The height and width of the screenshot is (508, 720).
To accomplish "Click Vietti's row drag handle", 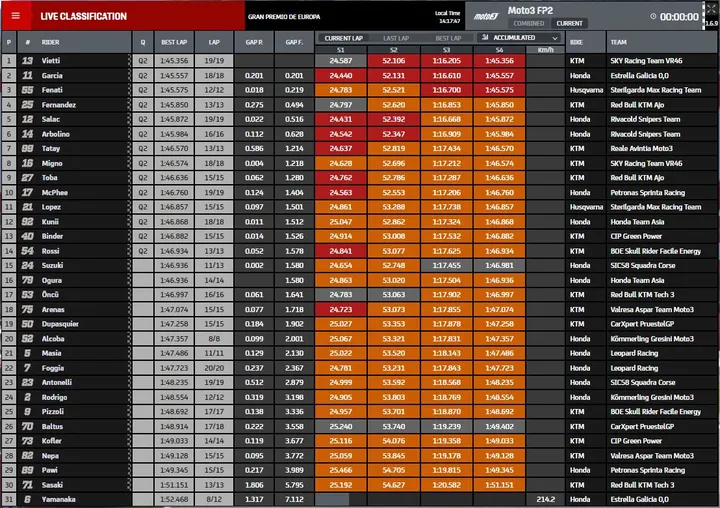I will tap(129, 61).
